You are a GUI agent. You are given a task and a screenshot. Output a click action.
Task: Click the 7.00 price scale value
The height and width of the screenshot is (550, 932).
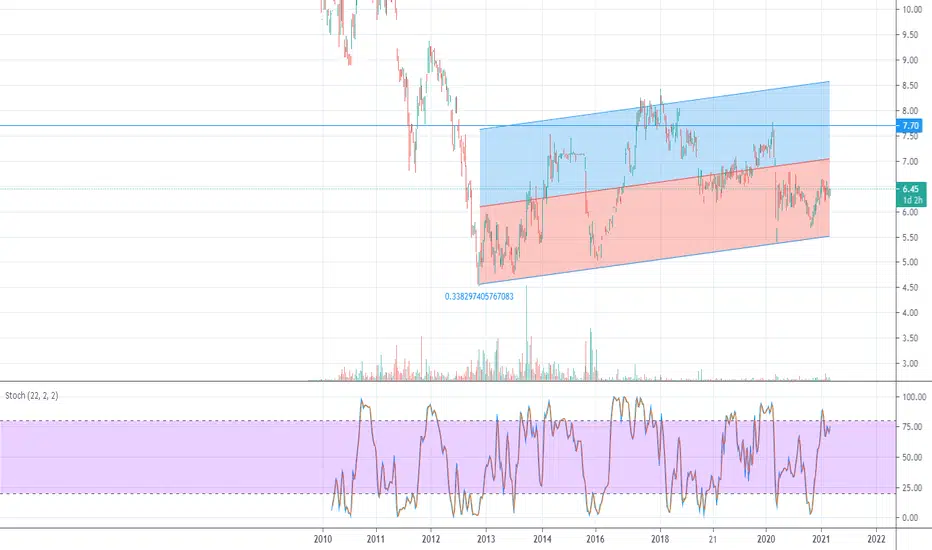(910, 162)
